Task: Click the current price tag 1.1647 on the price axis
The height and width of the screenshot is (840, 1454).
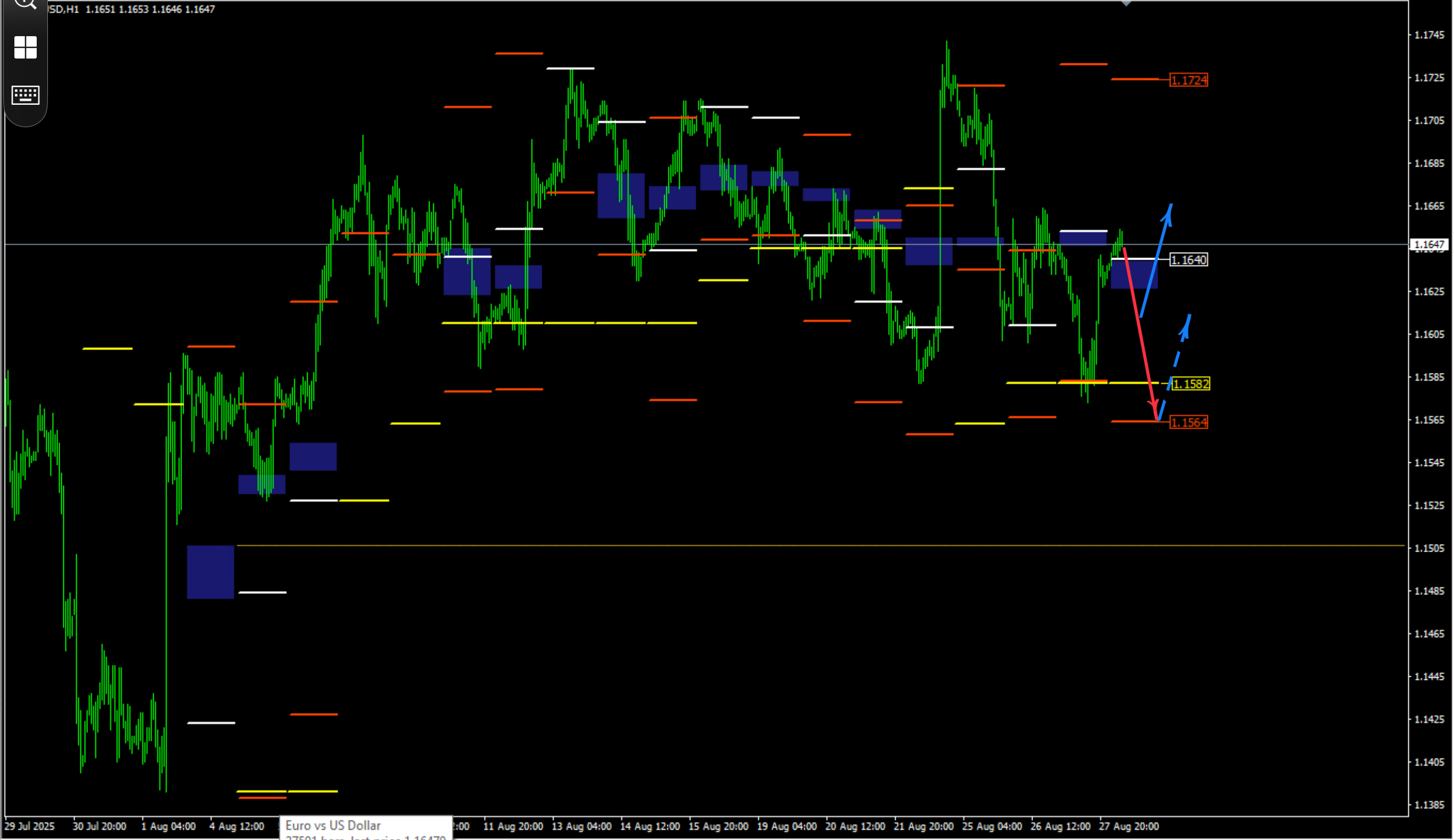Action: [1430, 245]
